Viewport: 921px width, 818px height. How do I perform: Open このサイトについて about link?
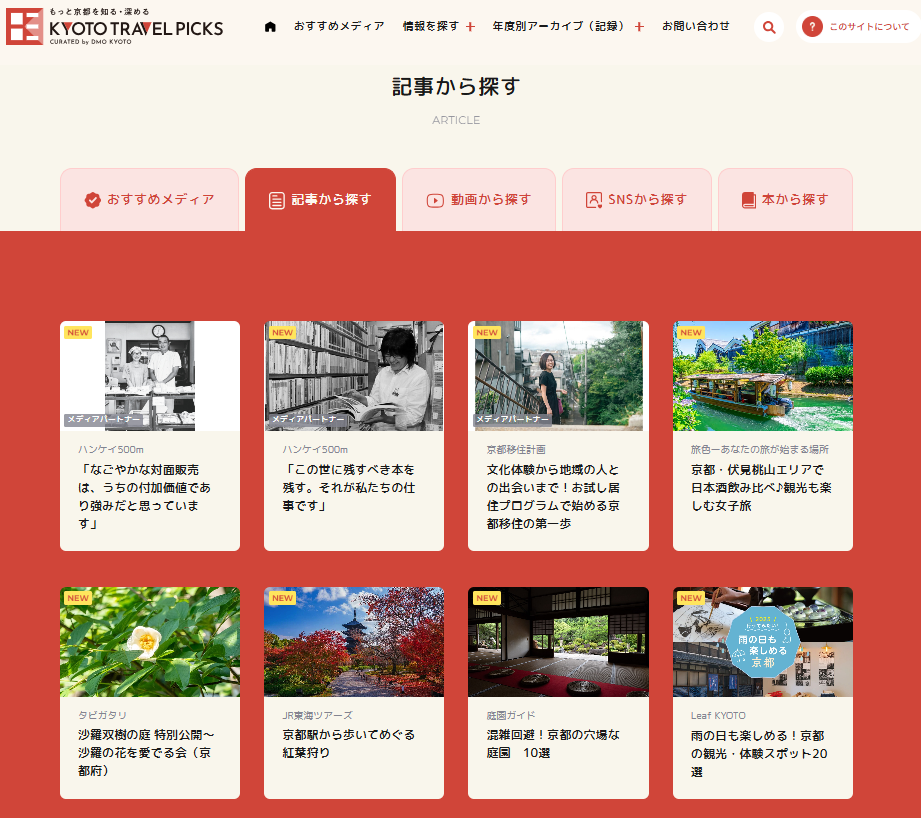(869, 27)
